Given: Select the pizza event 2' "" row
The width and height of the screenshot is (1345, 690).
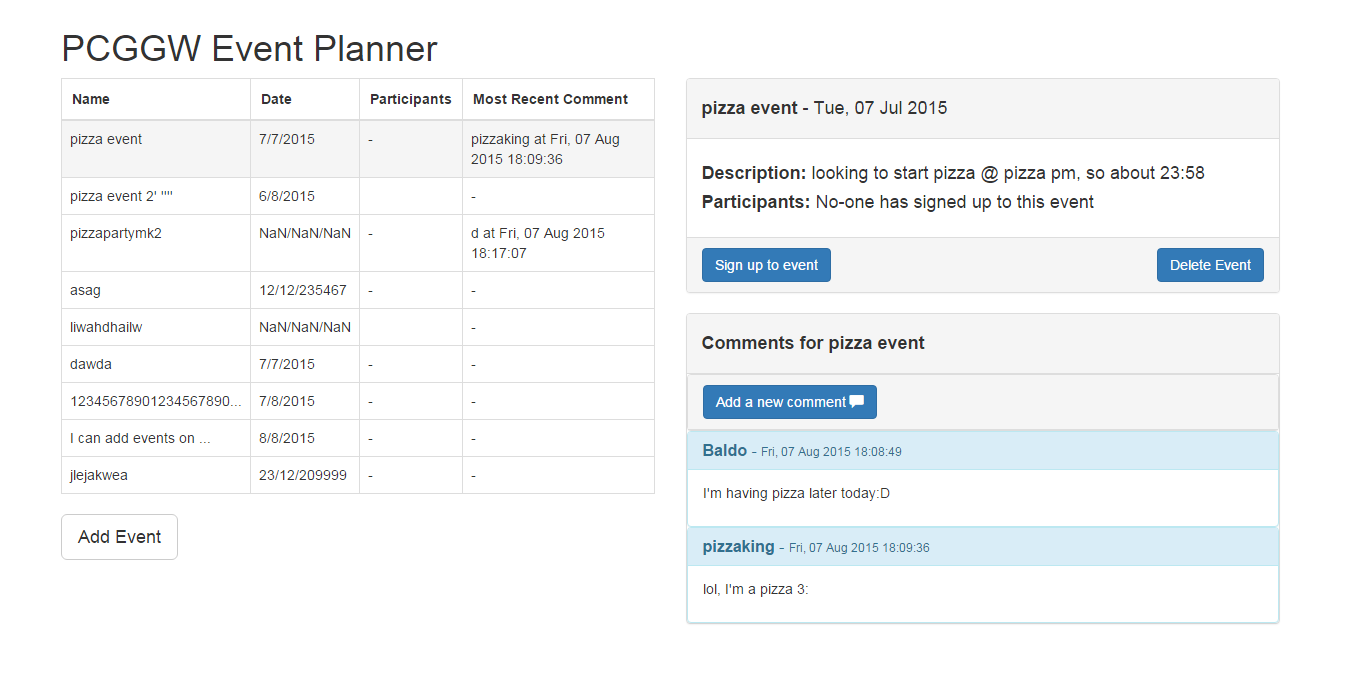Looking at the screenshot, I should (121, 197).
